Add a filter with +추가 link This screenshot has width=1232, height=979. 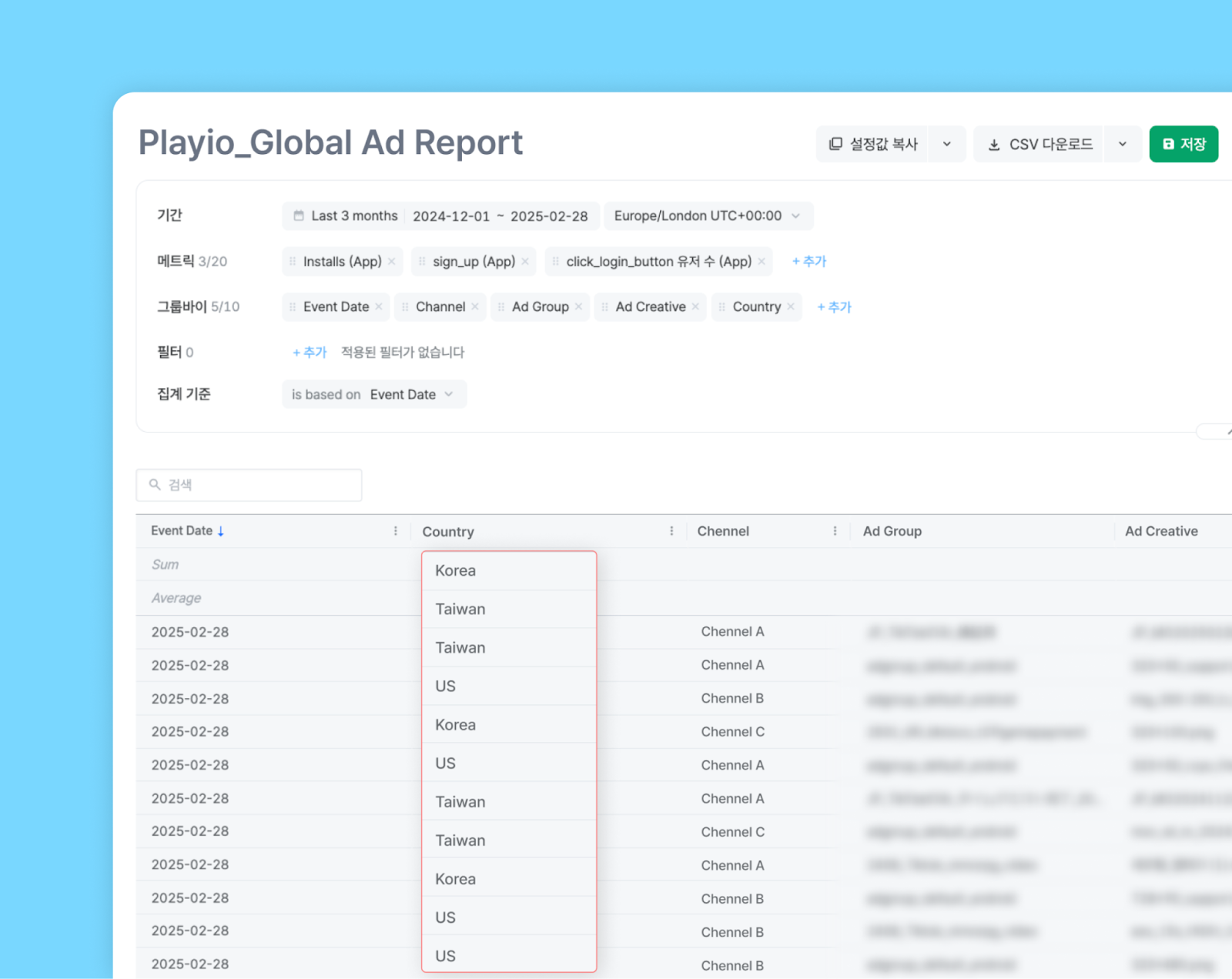[310, 353]
